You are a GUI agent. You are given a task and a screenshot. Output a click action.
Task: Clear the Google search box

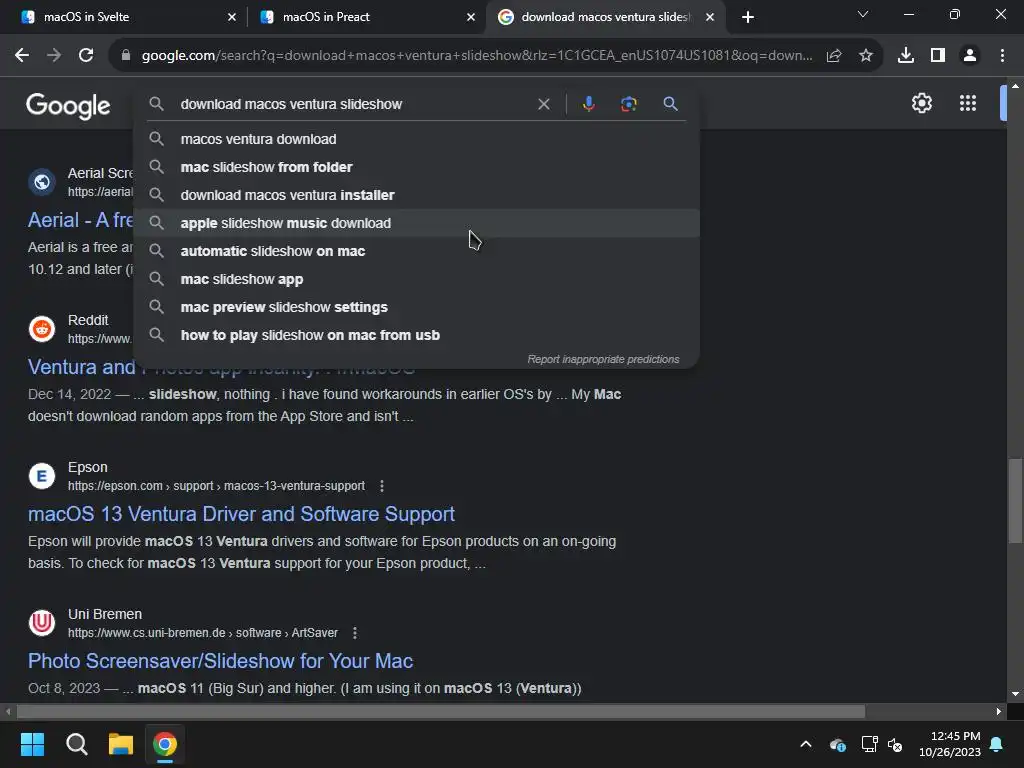click(x=543, y=104)
